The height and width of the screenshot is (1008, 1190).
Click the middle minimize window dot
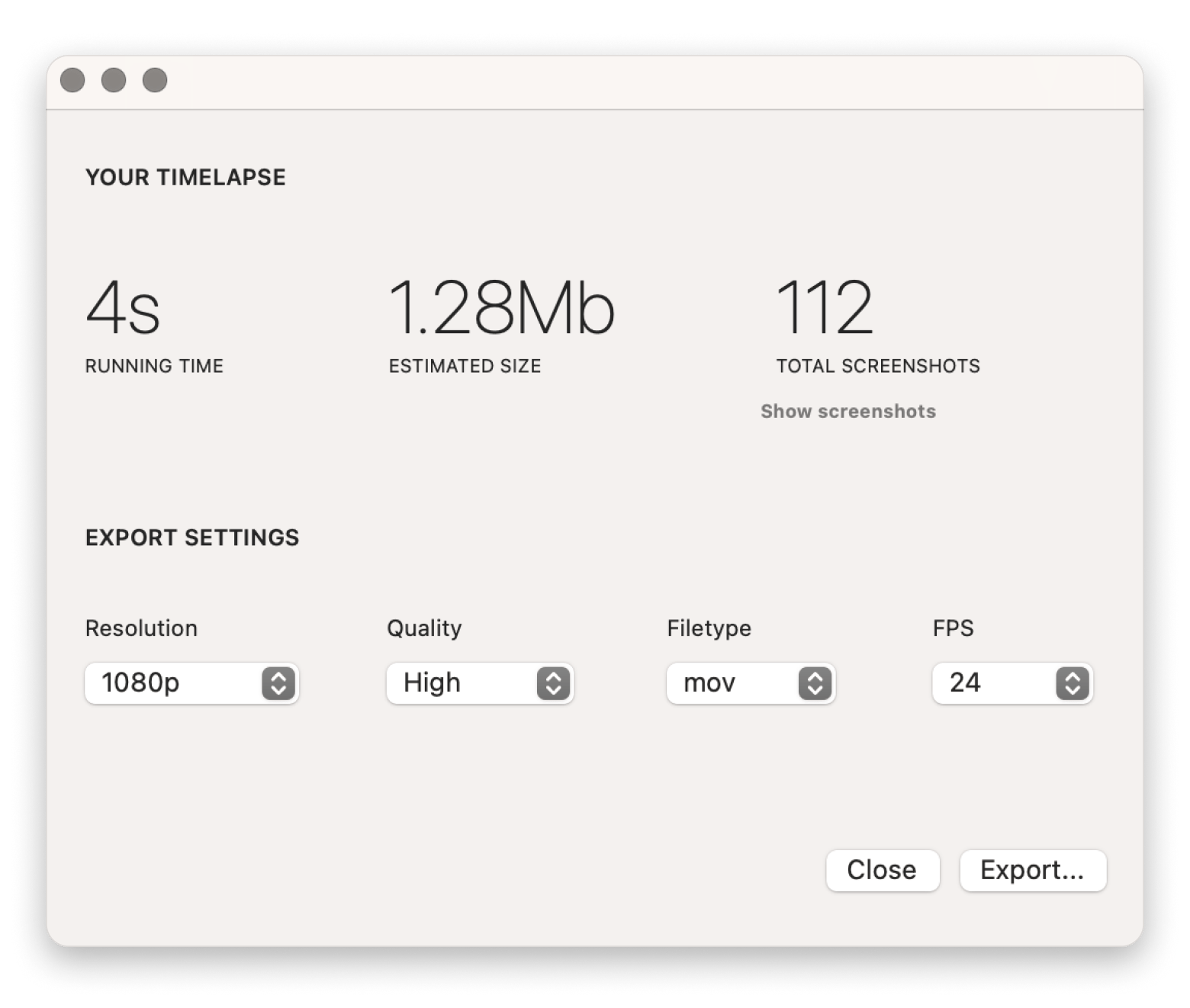click(x=114, y=80)
